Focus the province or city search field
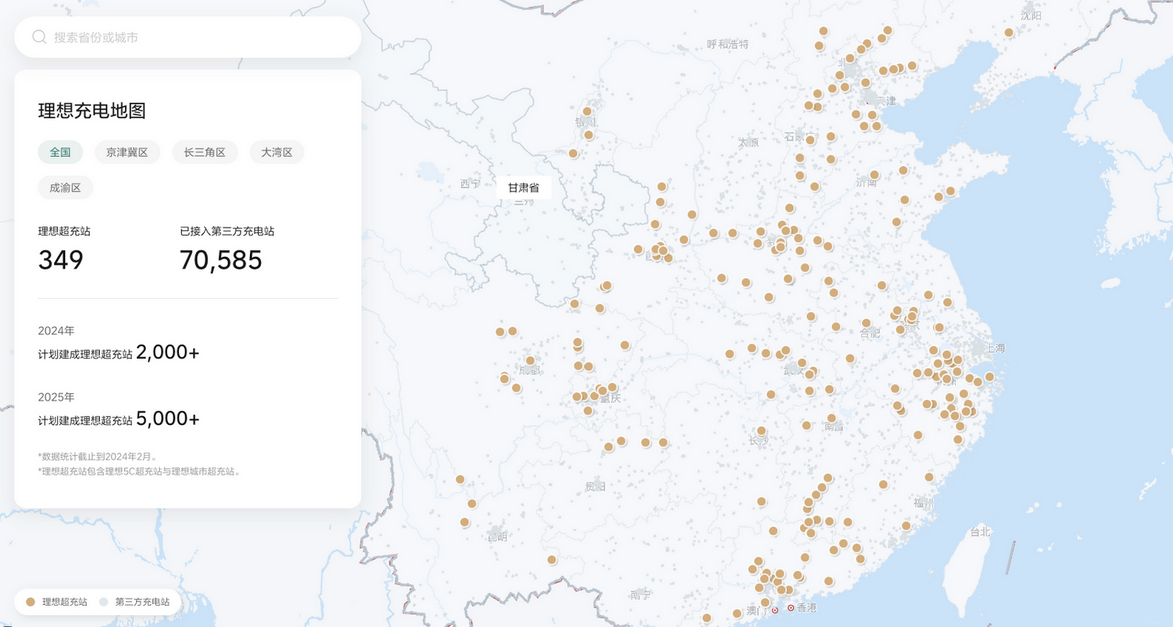1176x630 pixels. pyautogui.click(x=188, y=37)
